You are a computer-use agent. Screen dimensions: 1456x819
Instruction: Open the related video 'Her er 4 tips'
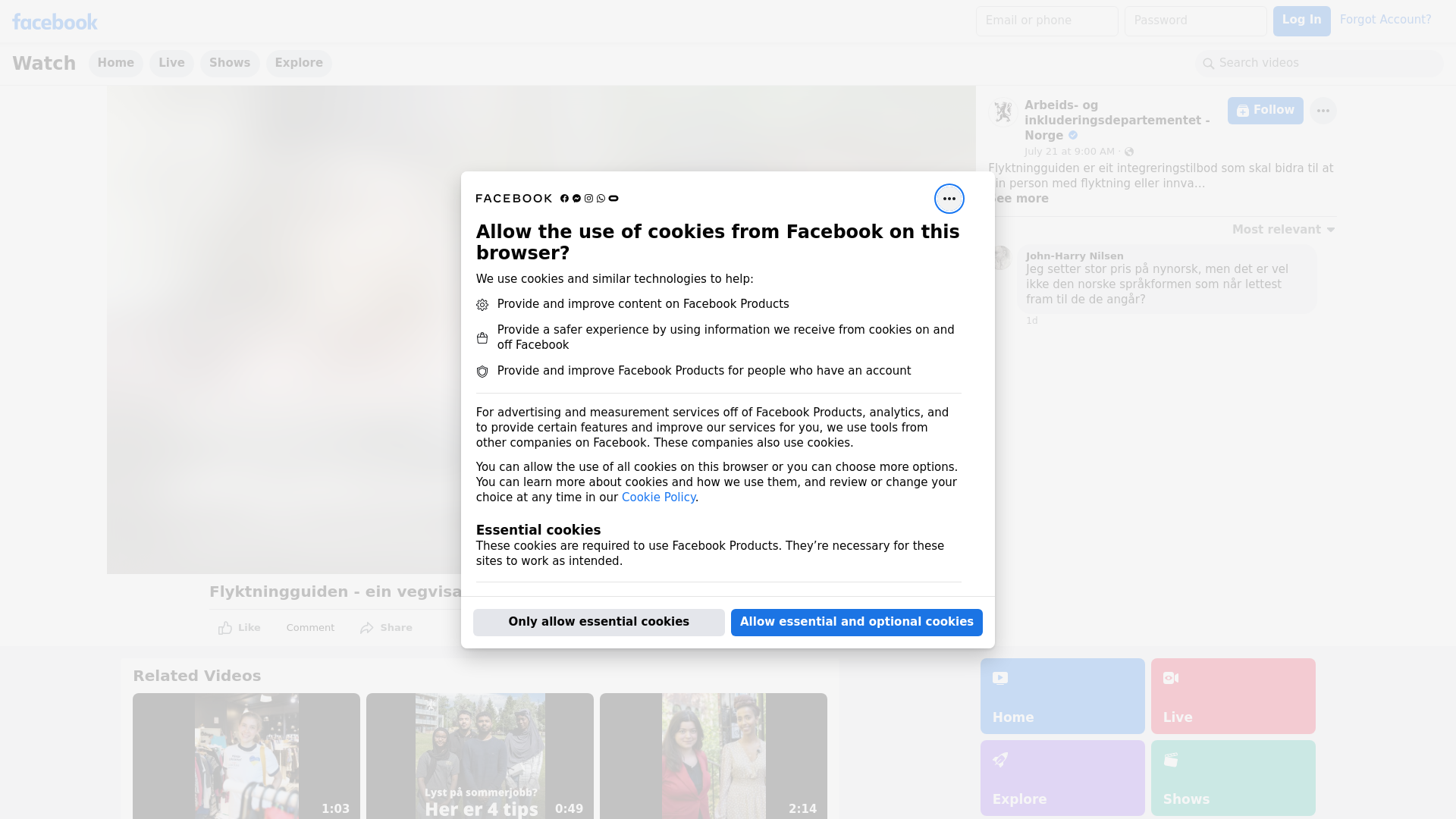coord(480,756)
